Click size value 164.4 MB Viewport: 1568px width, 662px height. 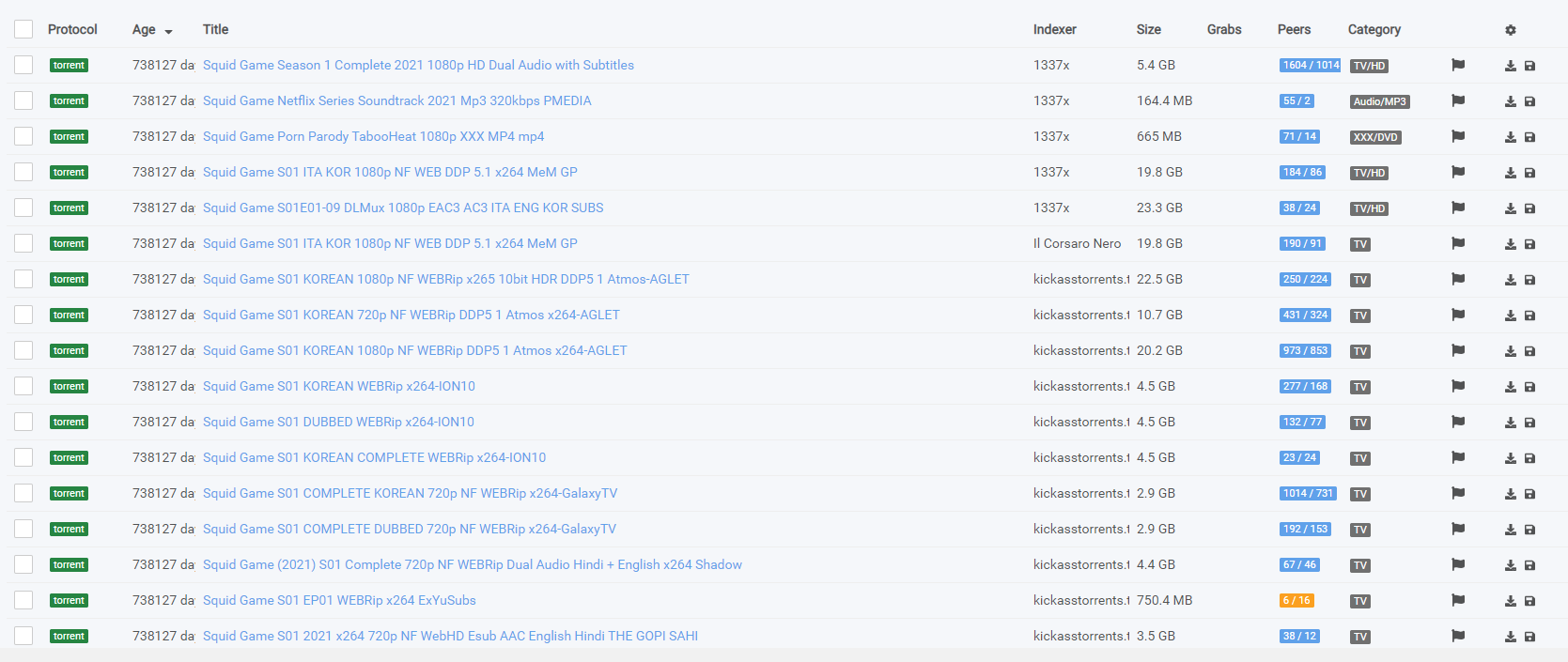(x=1164, y=100)
